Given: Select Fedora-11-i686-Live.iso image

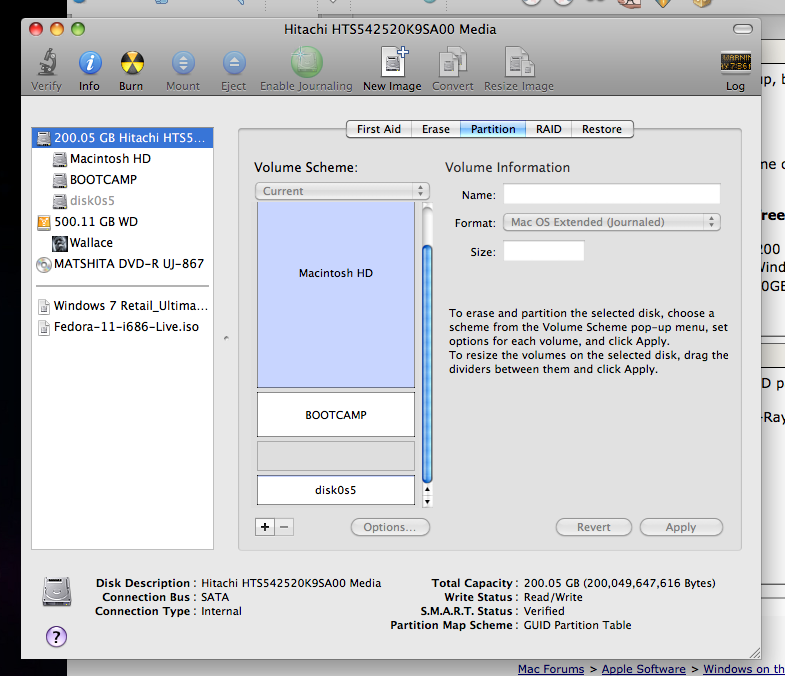Looking at the screenshot, I should click(x=123, y=327).
